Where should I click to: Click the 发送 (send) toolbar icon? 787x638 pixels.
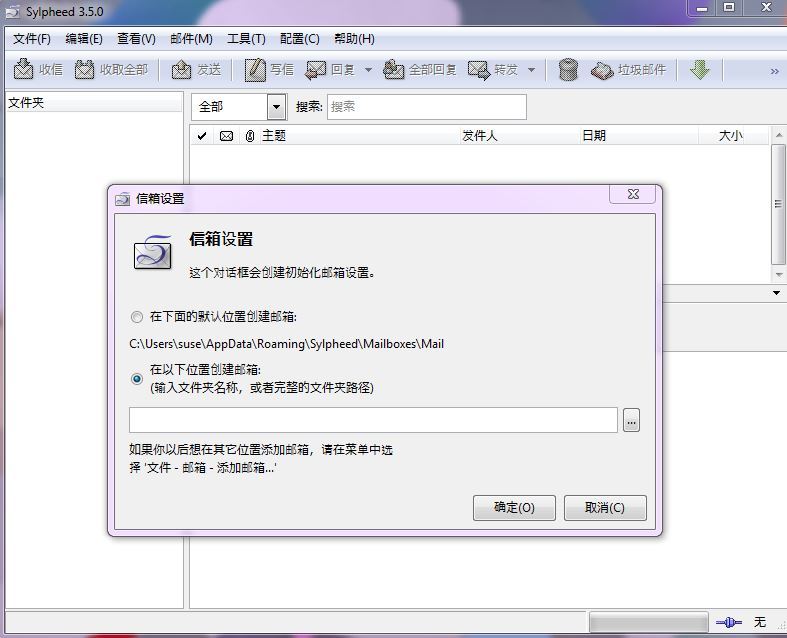[181, 69]
